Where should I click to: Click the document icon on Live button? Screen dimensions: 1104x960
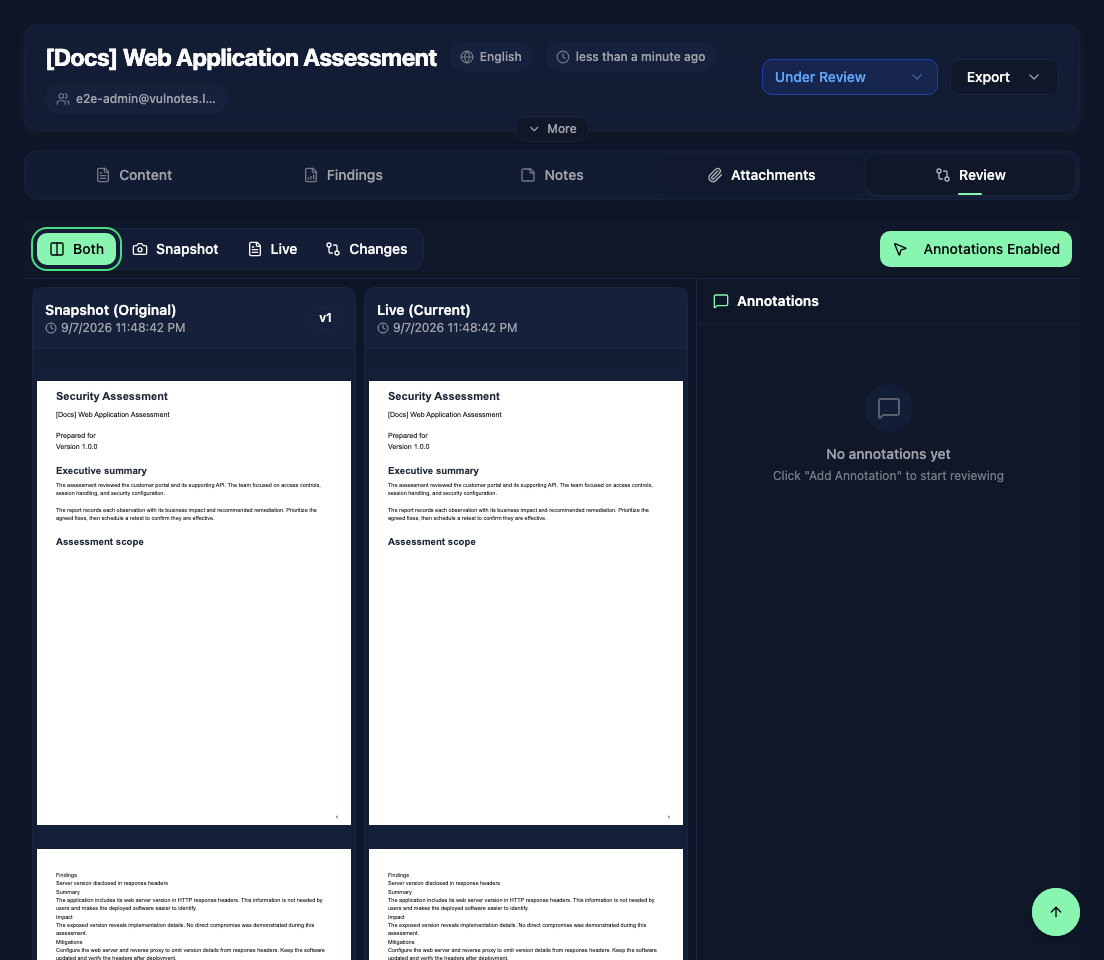click(255, 249)
